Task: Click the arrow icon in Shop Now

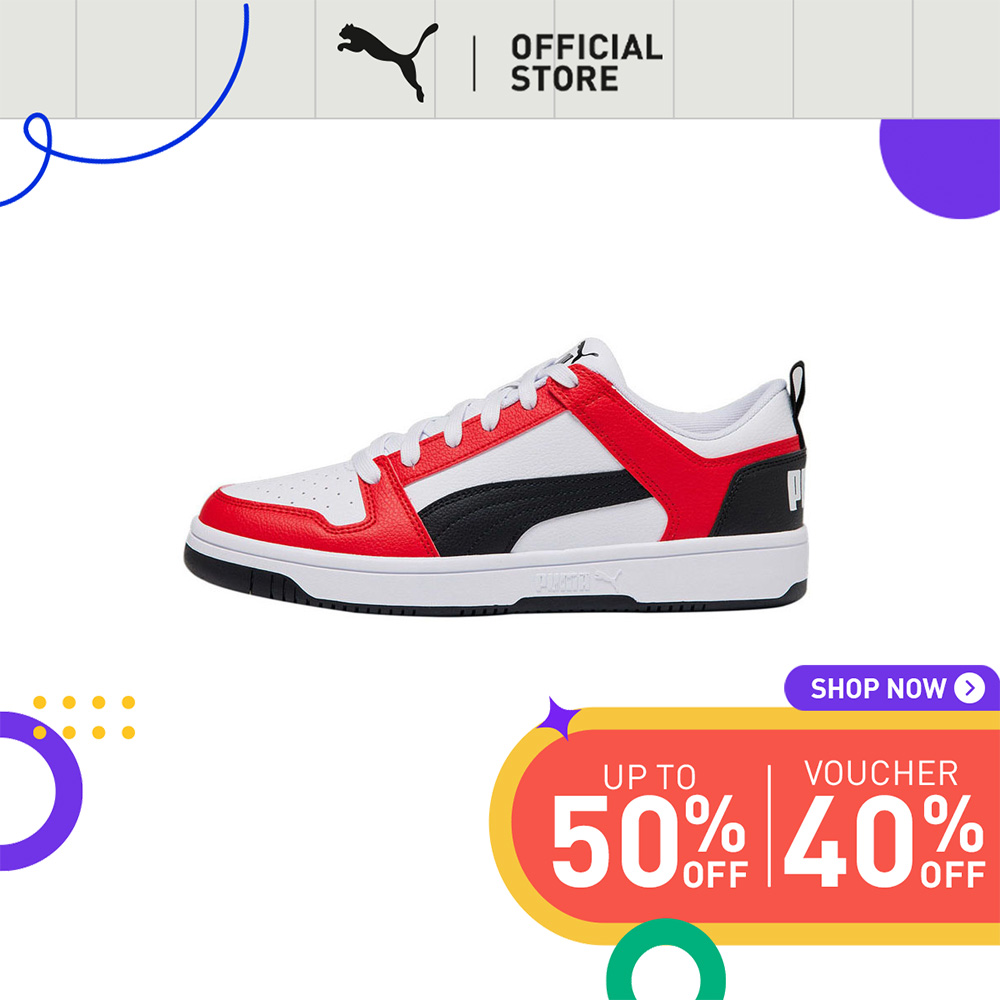Action: (x=969, y=688)
